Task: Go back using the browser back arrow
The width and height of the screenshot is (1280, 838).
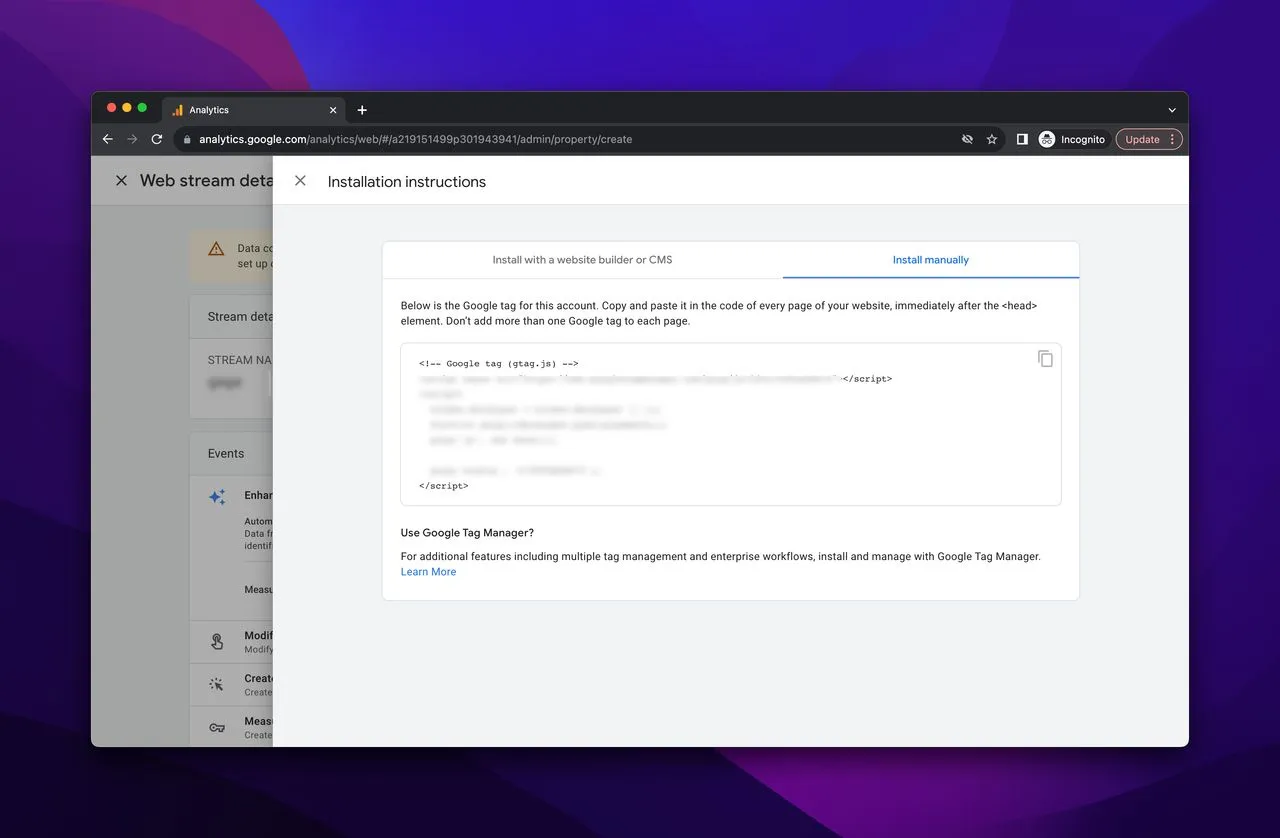Action: (x=108, y=139)
